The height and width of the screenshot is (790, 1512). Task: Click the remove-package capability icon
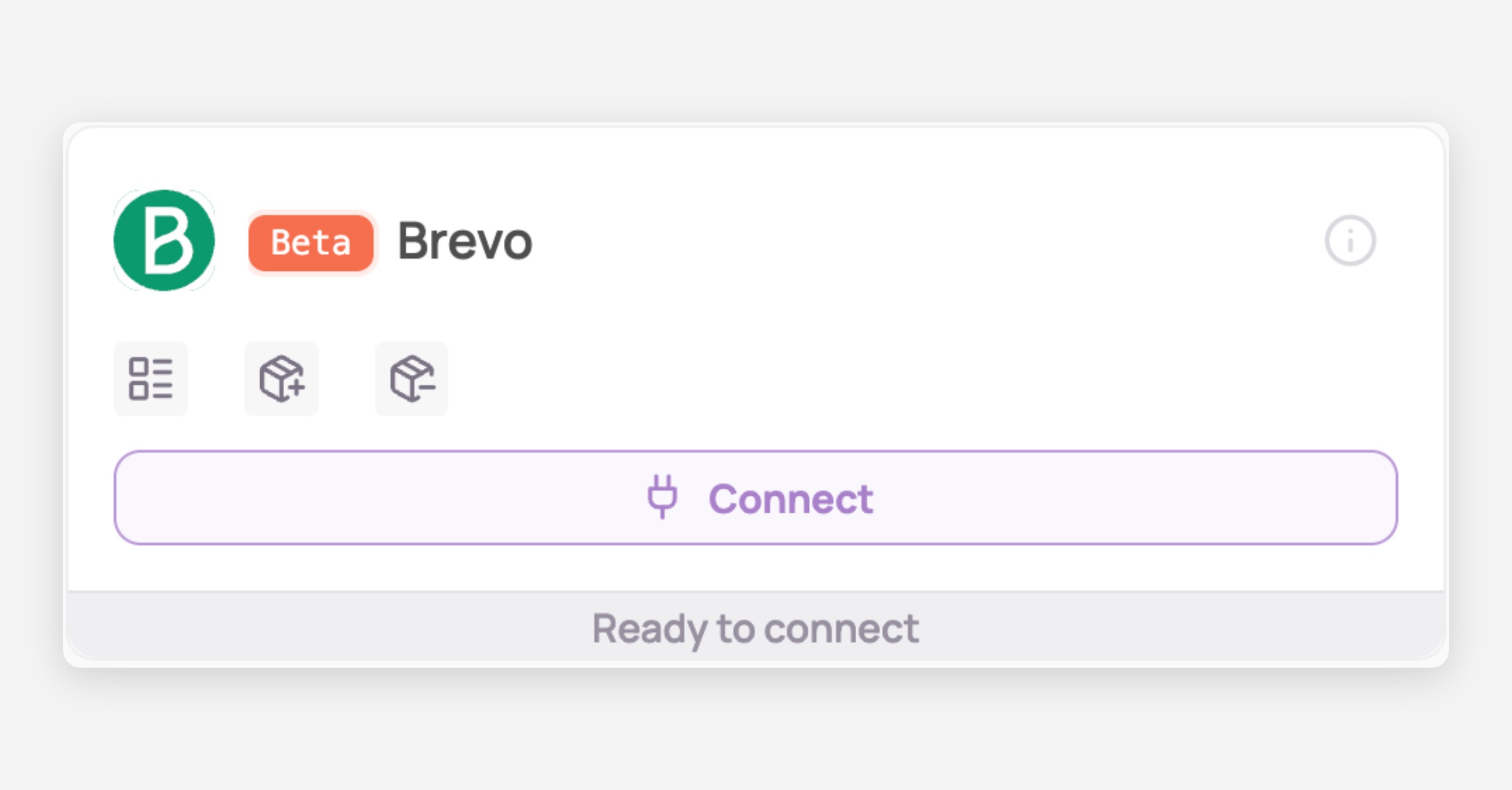pyautogui.click(x=412, y=379)
